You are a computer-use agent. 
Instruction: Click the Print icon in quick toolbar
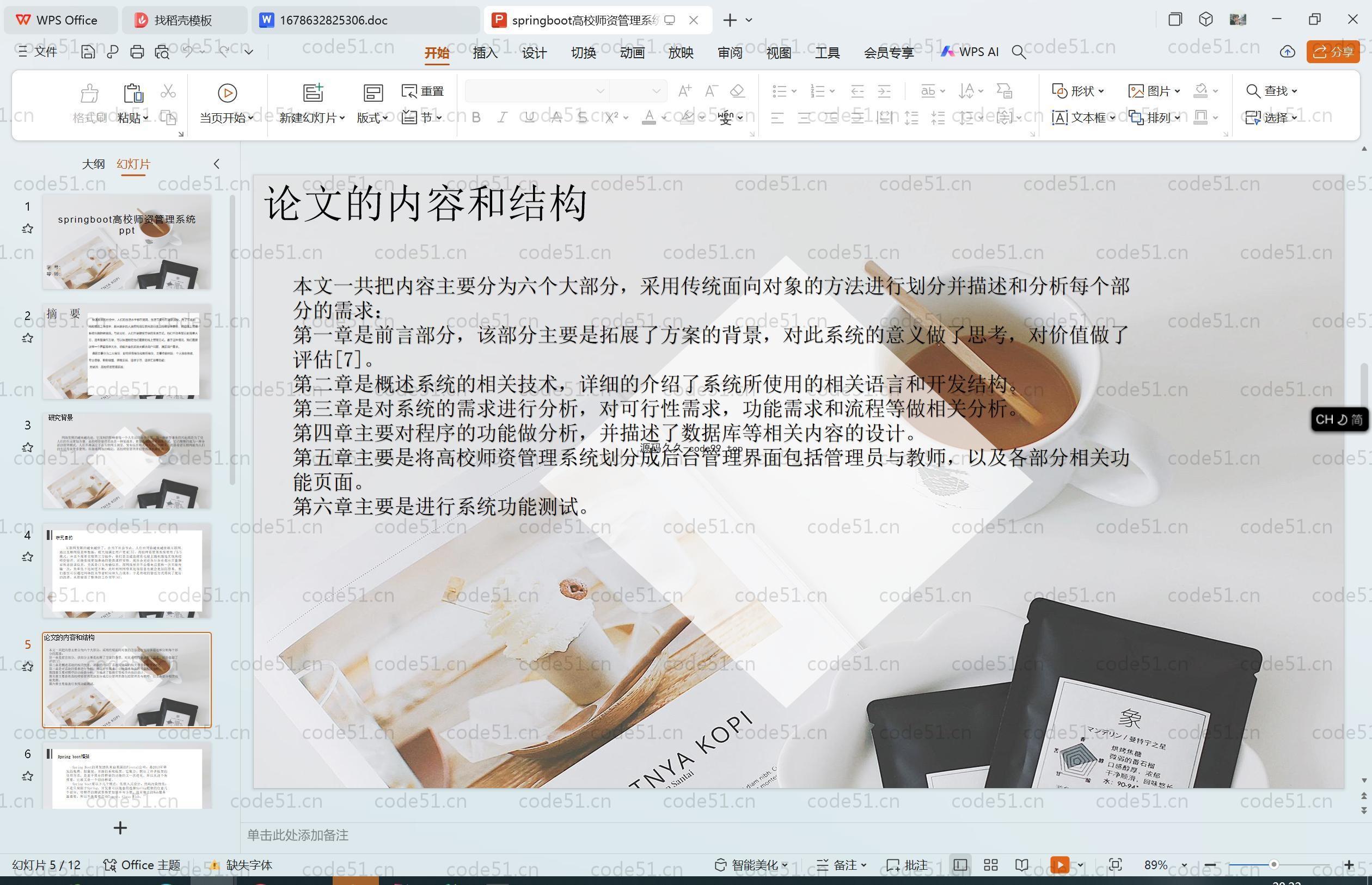(137, 52)
